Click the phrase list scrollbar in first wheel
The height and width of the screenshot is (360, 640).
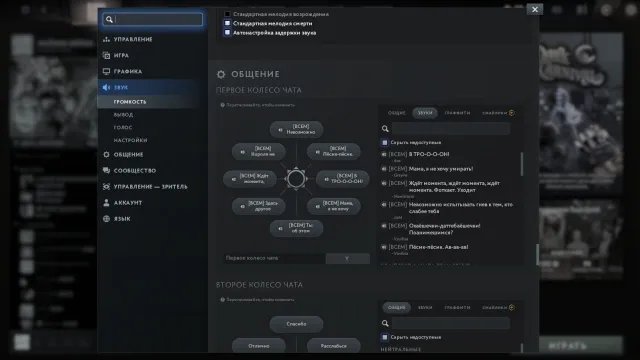tap(522, 164)
